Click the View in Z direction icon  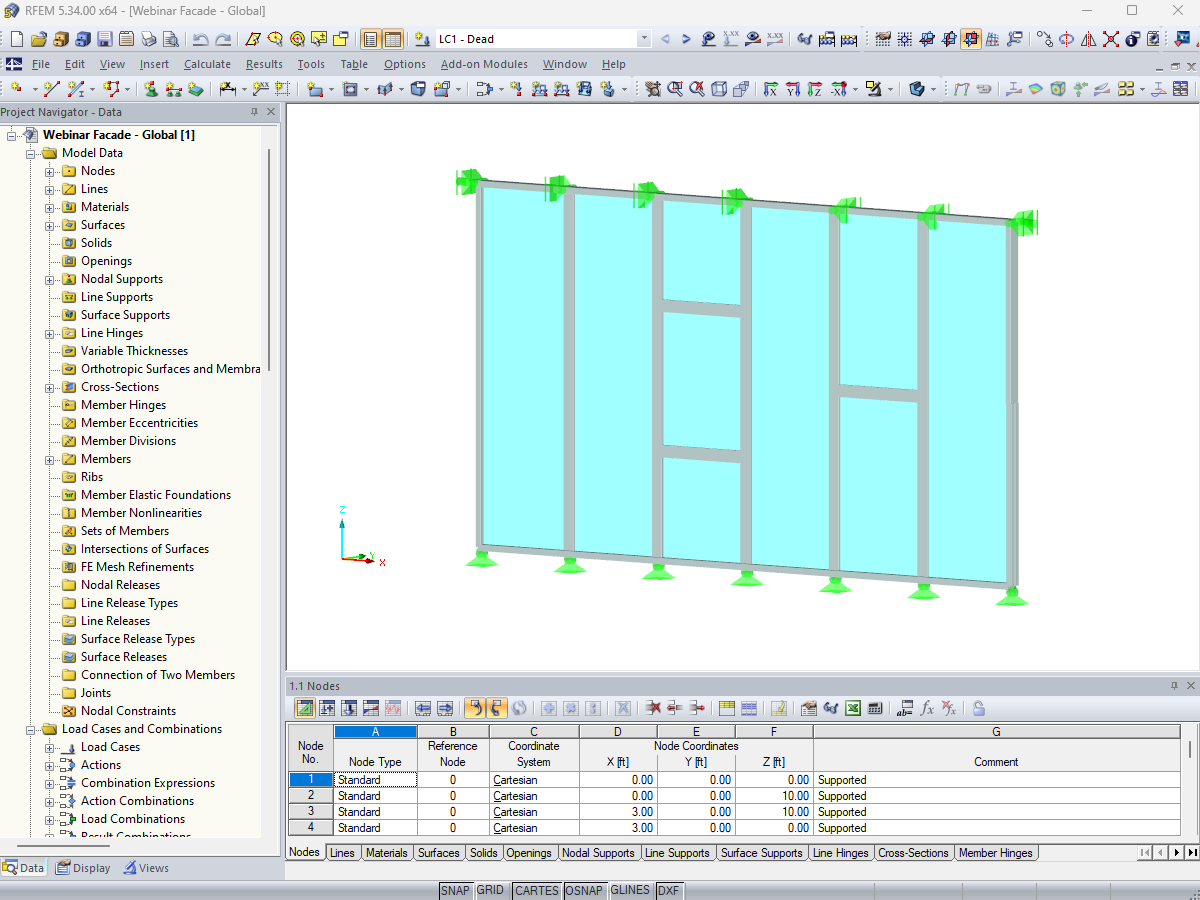click(x=814, y=89)
